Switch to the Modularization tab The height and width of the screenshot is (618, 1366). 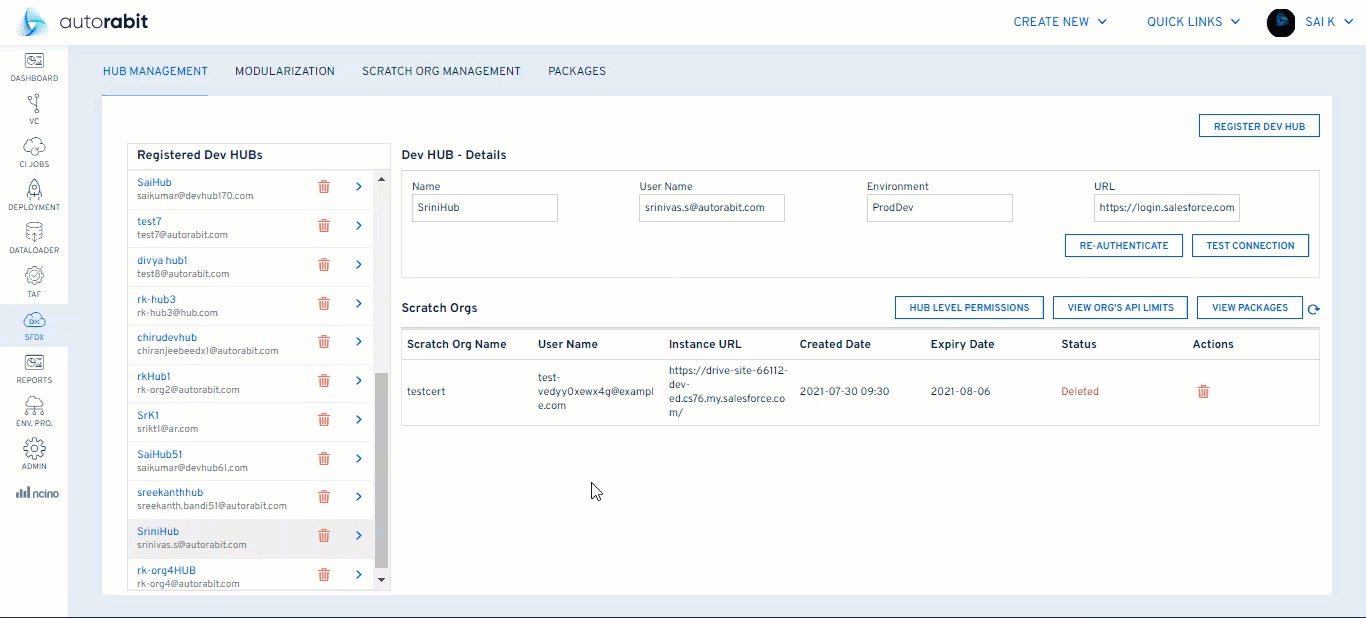(285, 71)
